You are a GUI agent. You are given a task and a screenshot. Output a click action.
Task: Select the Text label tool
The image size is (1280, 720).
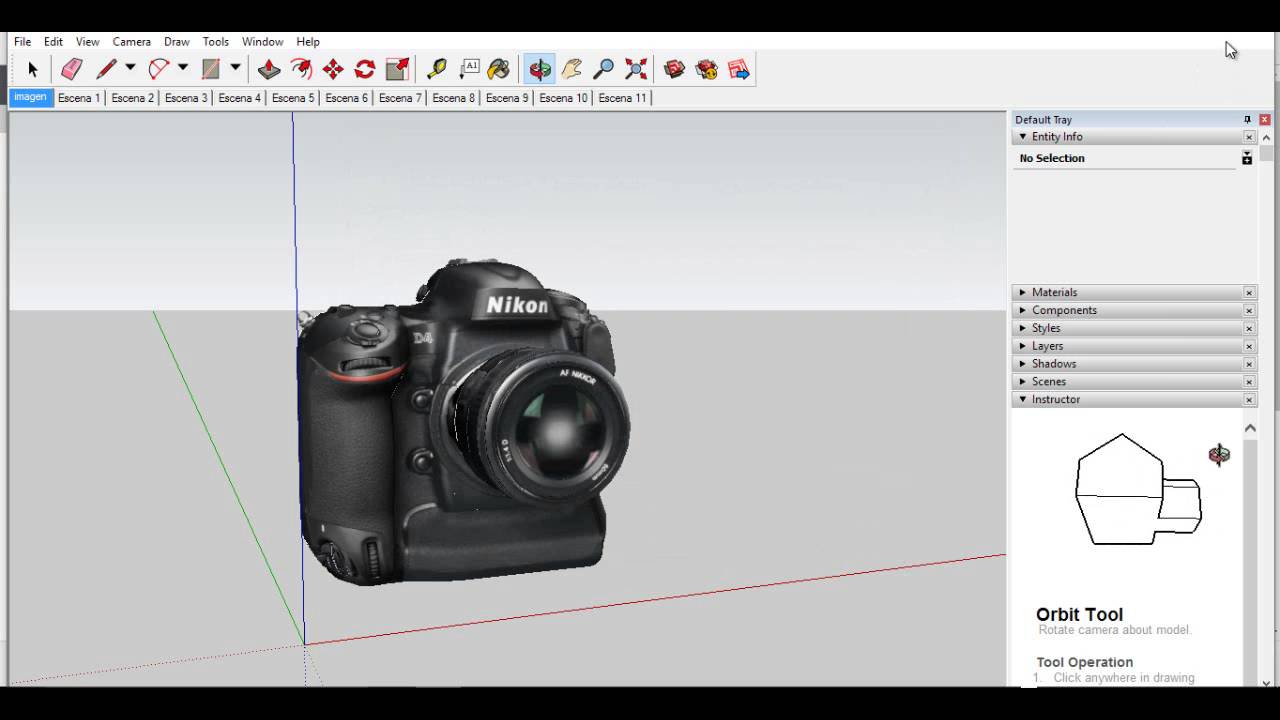(469, 69)
